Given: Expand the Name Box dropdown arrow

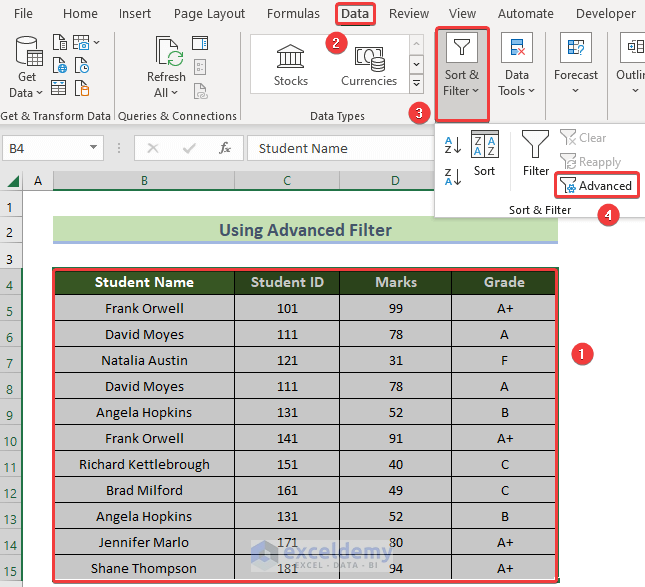Looking at the screenshot, I should pyautogui.click(x=93, y=148).
